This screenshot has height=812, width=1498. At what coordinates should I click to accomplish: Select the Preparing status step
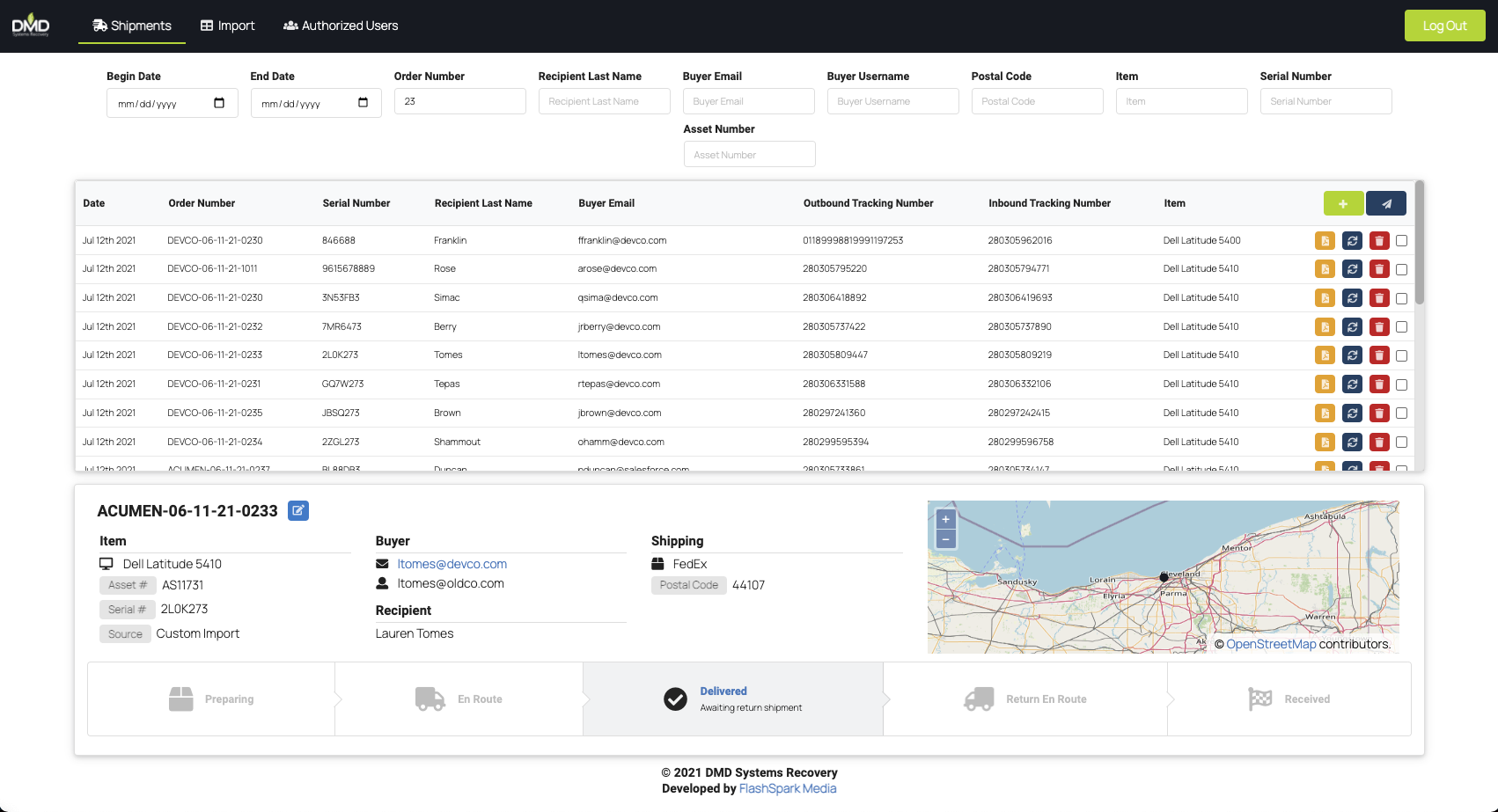211,699
